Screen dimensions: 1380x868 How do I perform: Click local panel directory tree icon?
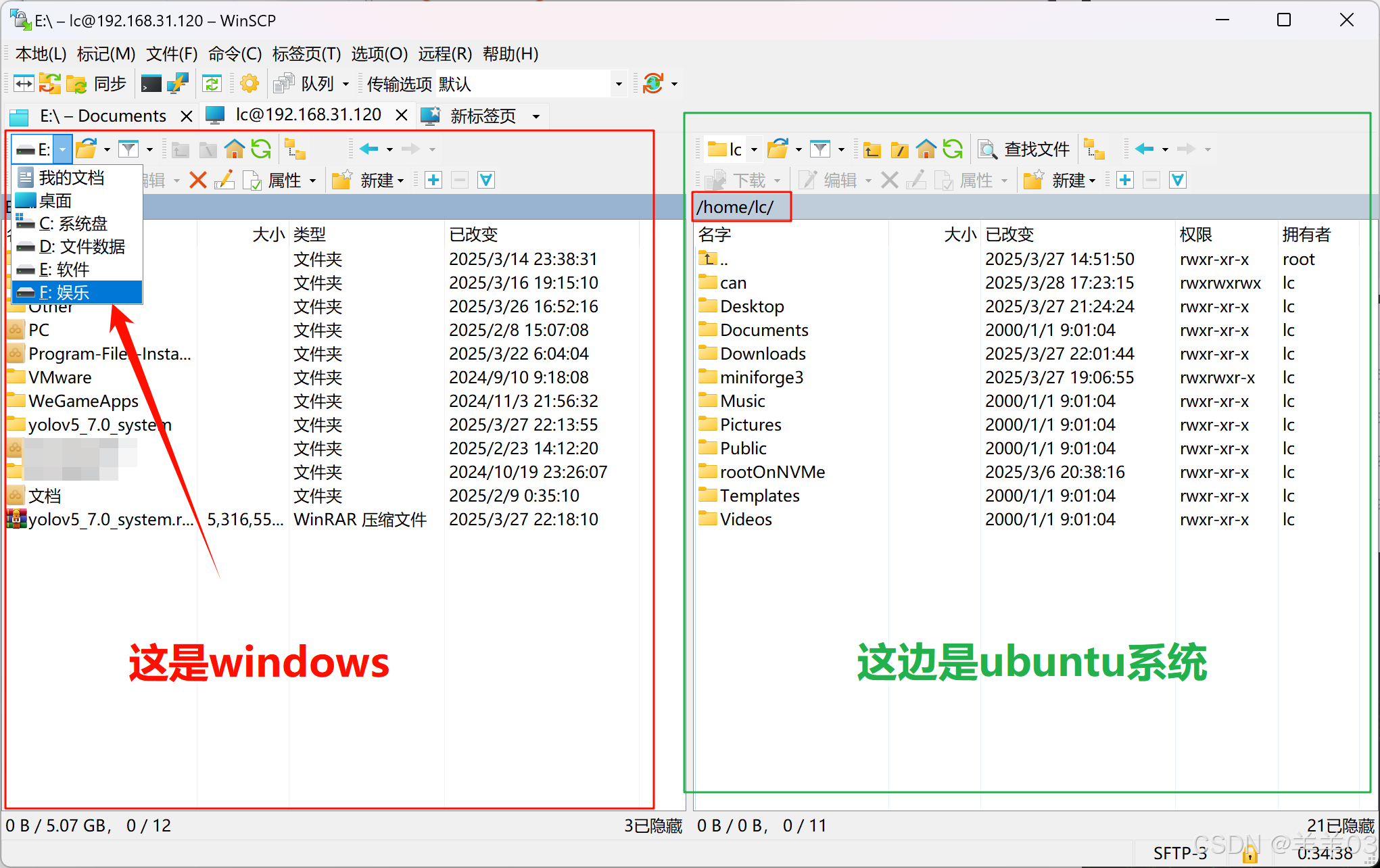point(295,149)
